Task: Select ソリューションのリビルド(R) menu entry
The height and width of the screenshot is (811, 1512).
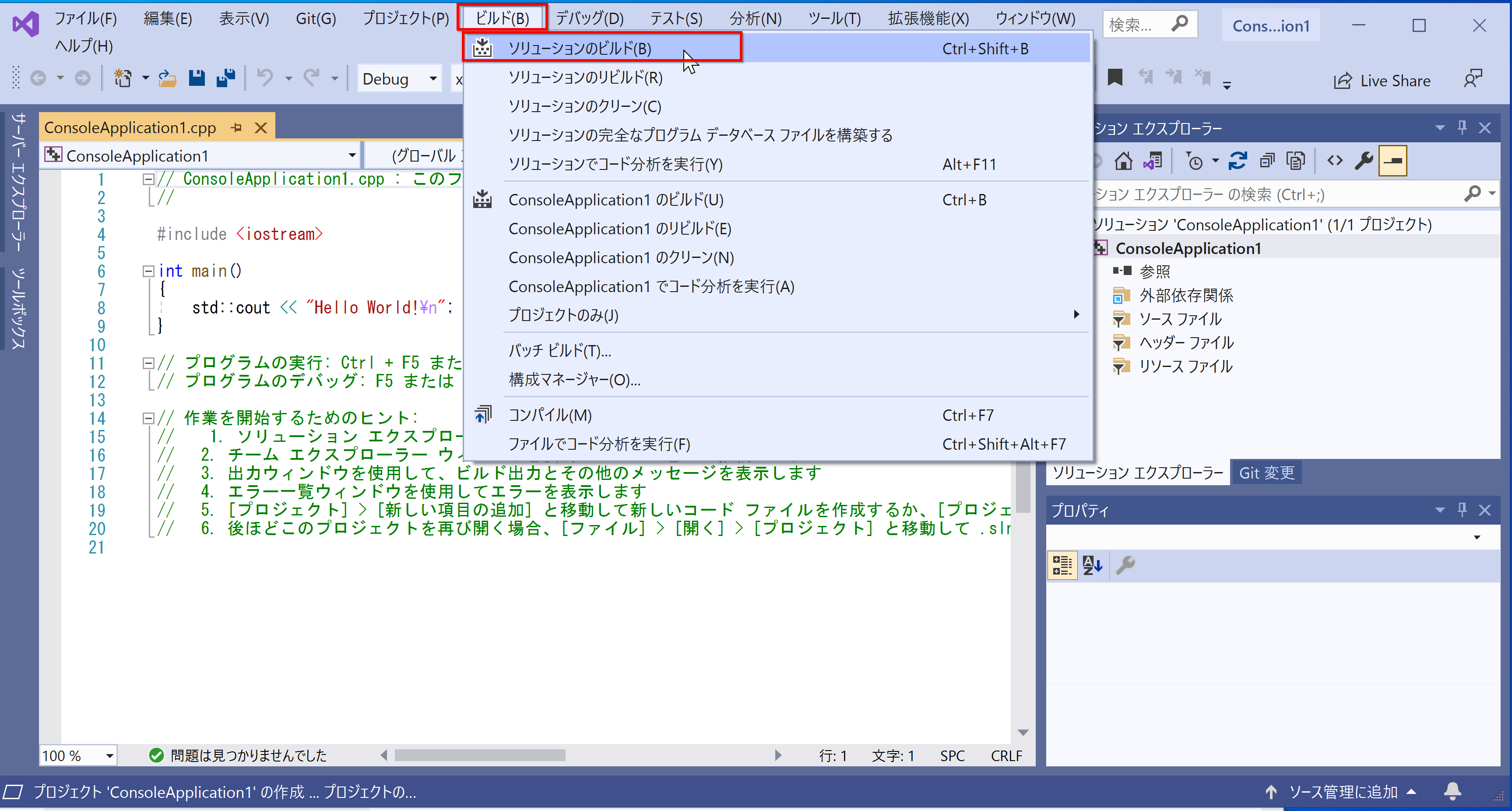Action: pos(777,78)
